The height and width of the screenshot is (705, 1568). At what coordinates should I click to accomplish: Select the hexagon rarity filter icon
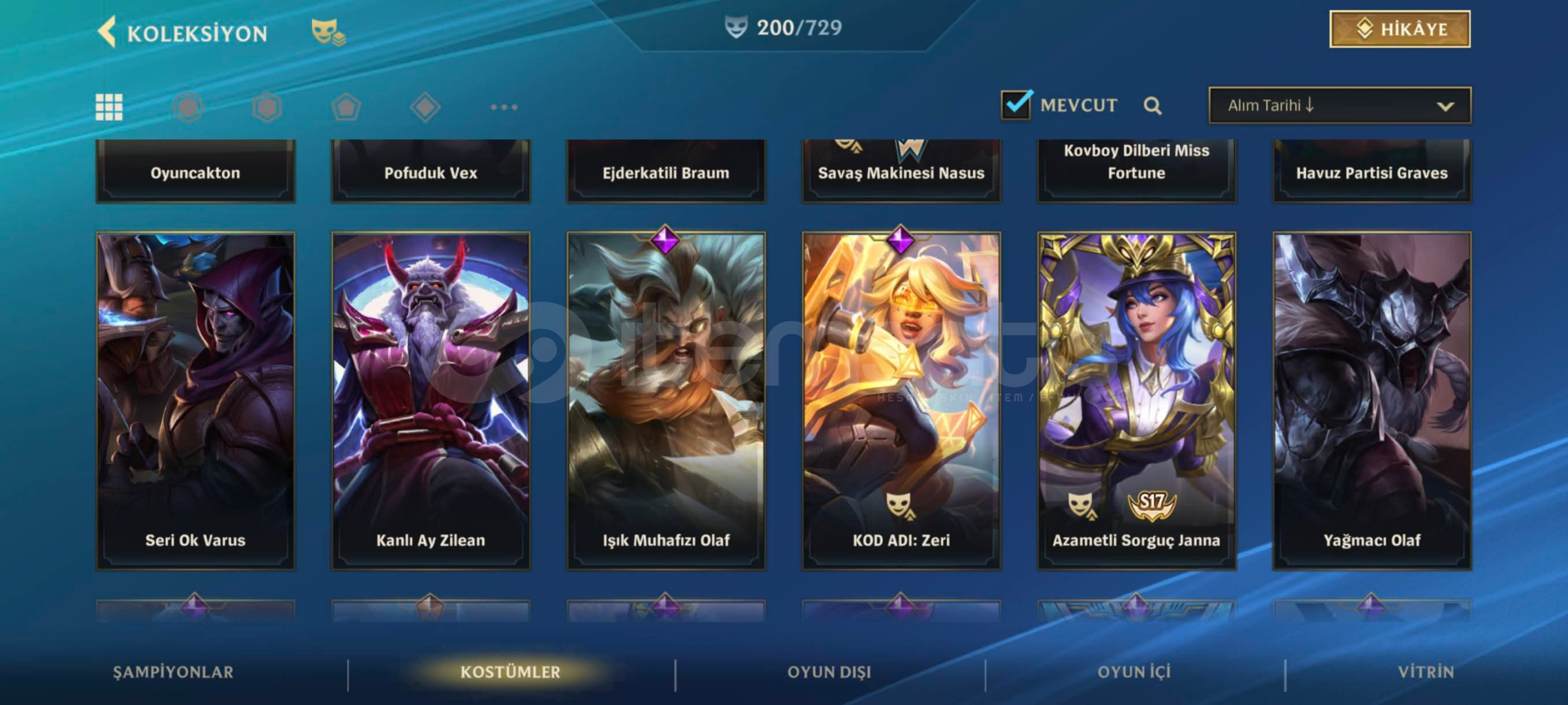point(267,107)
